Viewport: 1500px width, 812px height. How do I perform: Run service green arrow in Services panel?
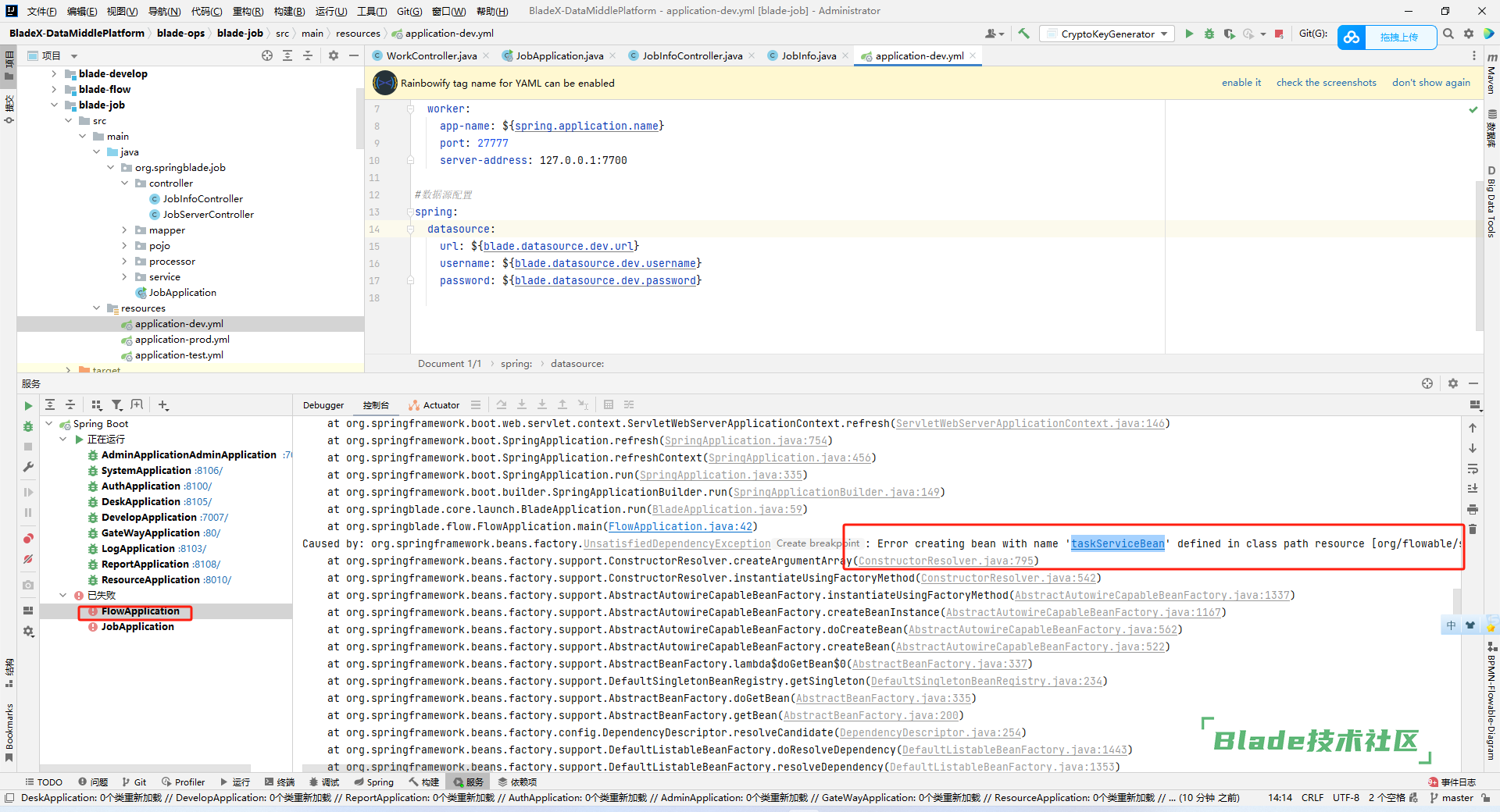[28, 406]
